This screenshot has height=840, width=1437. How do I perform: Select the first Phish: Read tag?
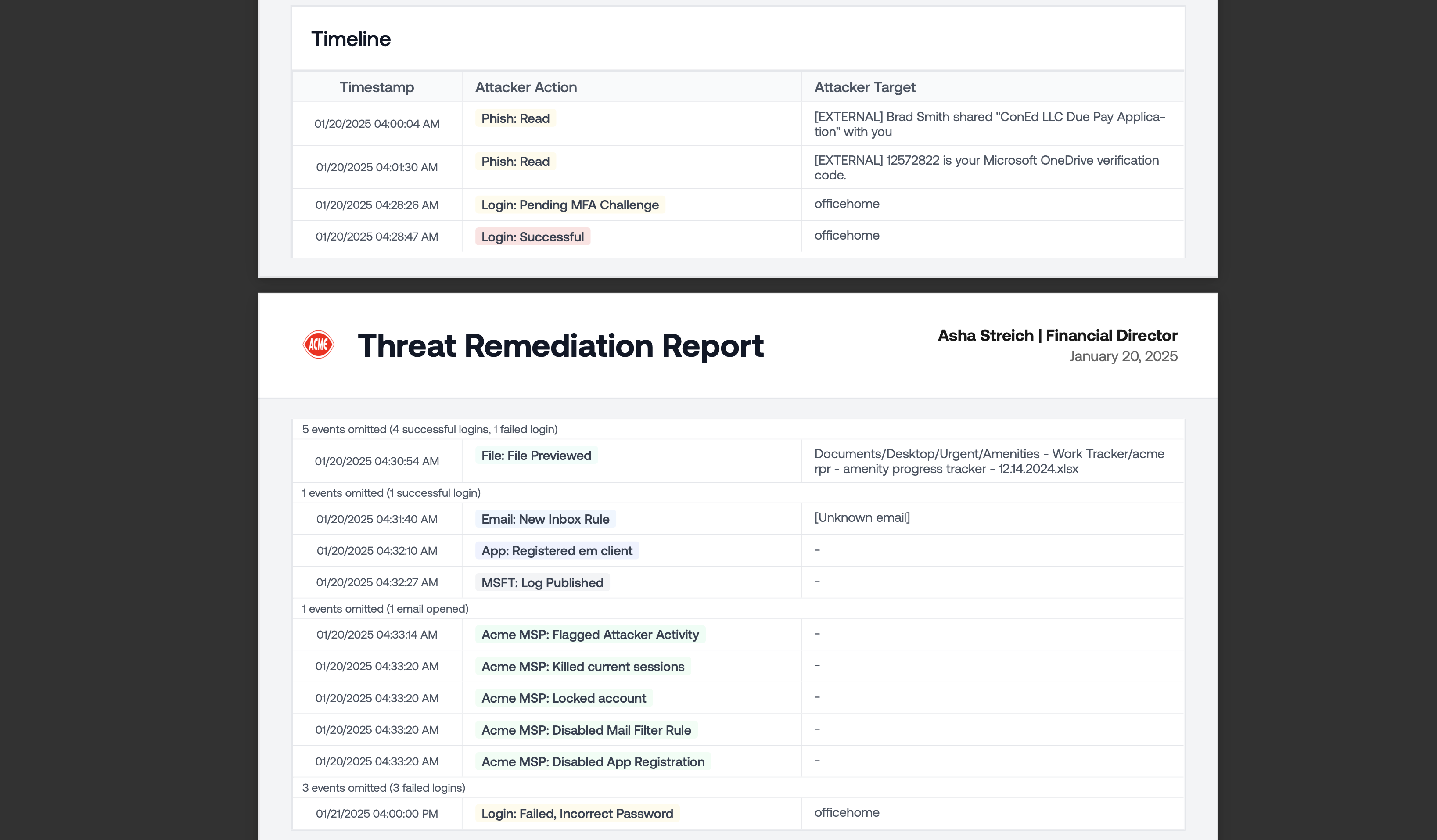pyautogui.click(x=515, y=118)
